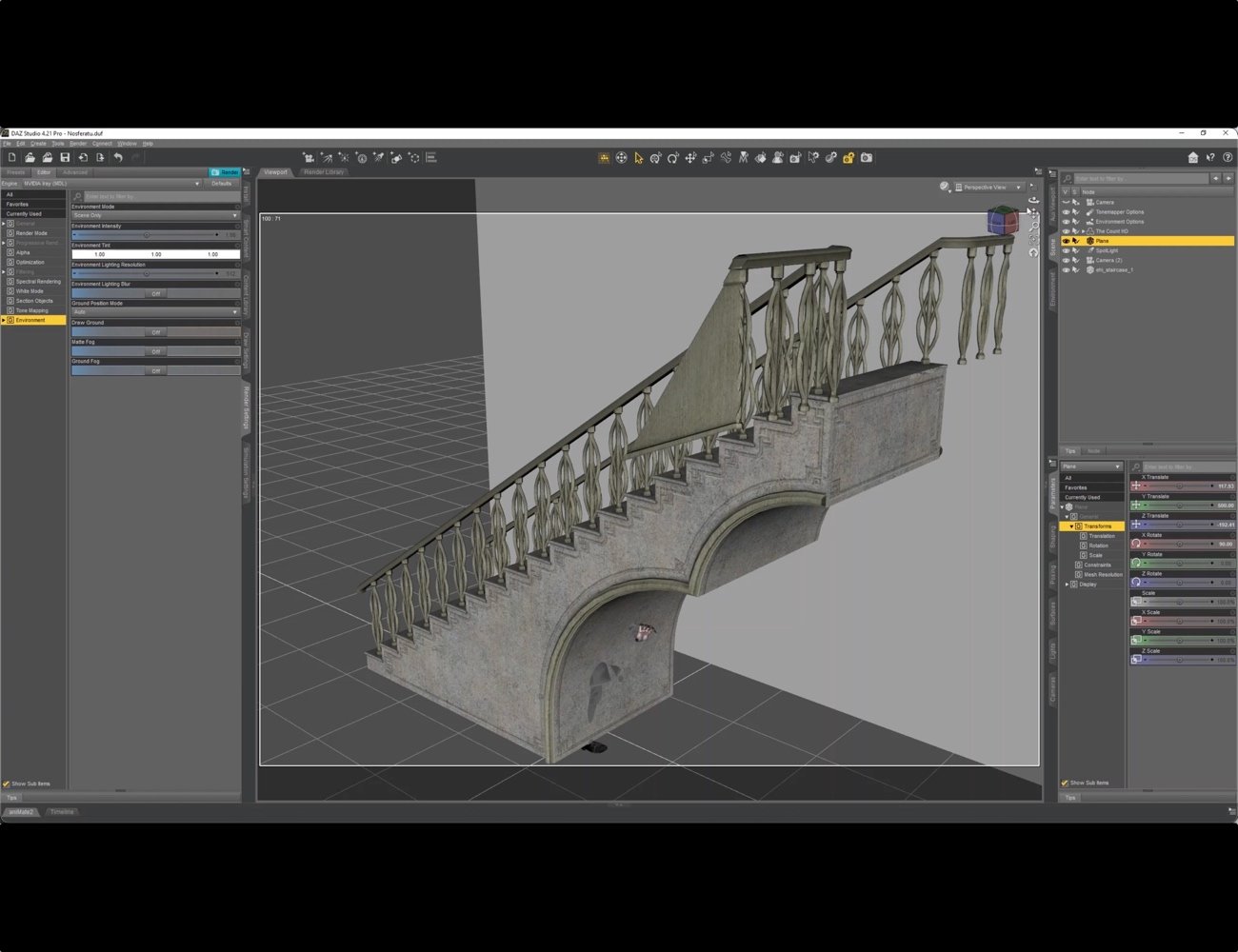The image size is (1238, 952).
Task: Open the DAZ home store icon
Action: click(x=1193, y=158)
